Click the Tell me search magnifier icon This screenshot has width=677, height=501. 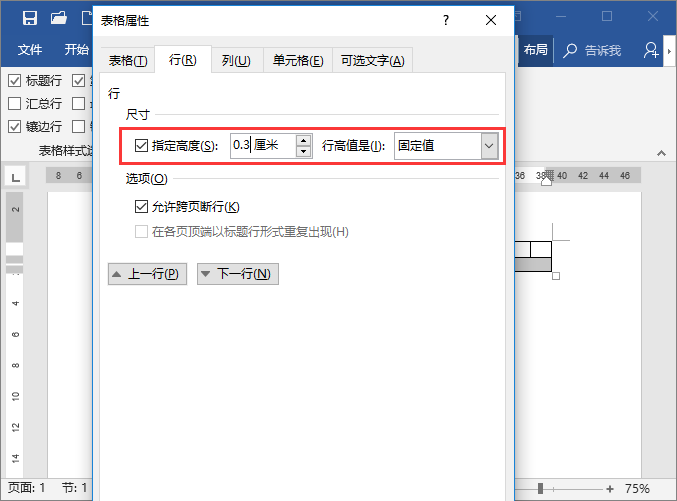pyautogui.click(x=570, y=51)
